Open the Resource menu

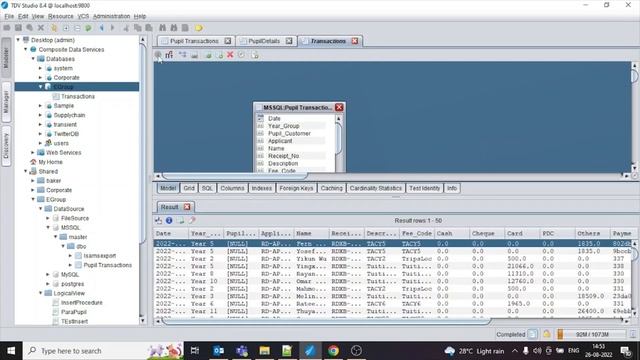(60, 16)
